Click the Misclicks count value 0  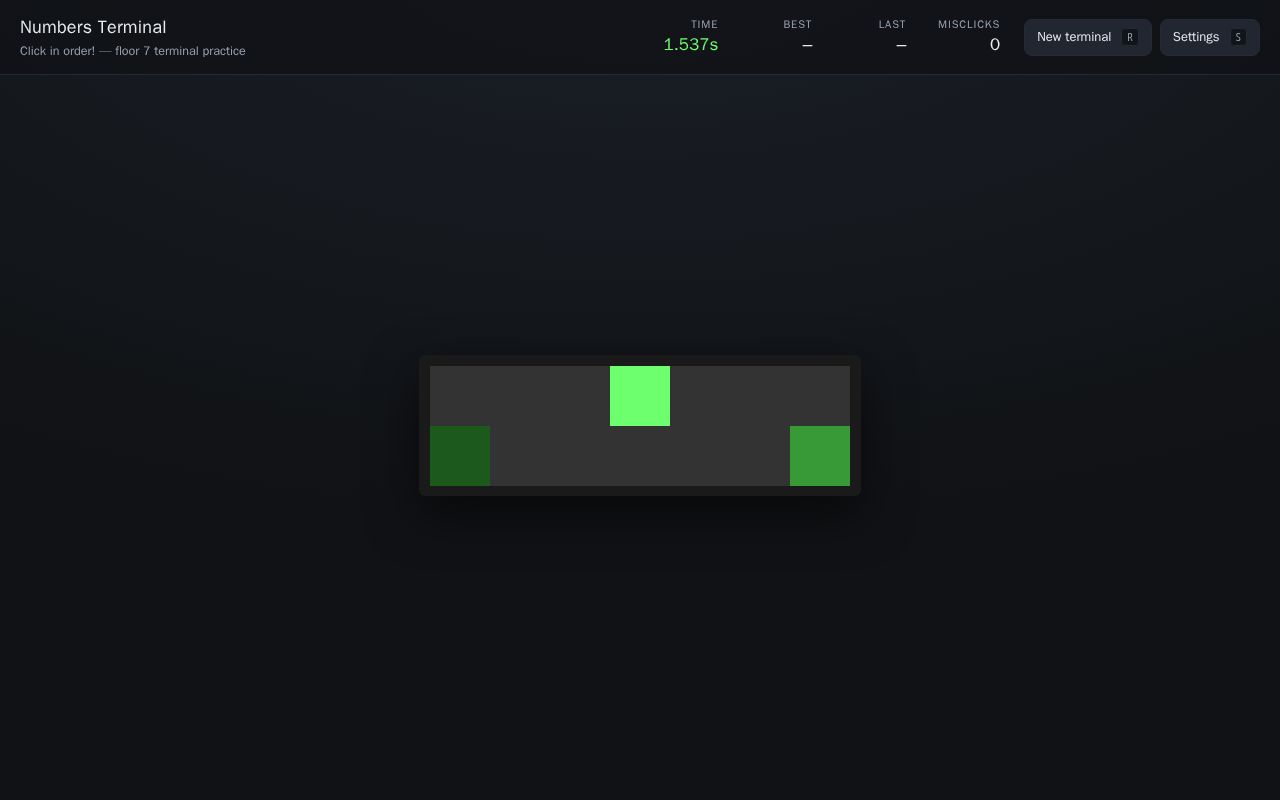click(995, 45)
